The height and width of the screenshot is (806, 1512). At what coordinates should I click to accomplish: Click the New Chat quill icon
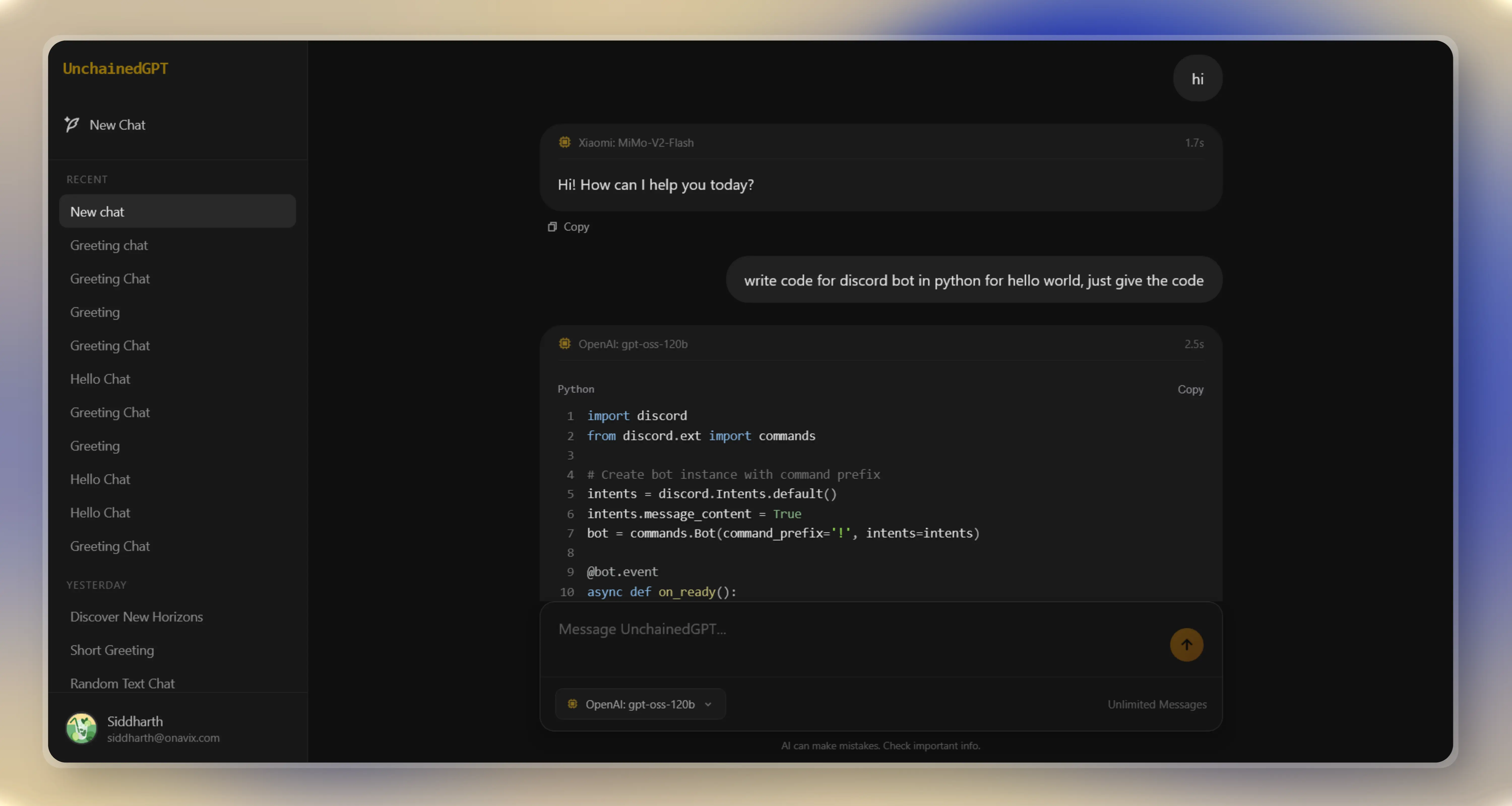[72, 125]
